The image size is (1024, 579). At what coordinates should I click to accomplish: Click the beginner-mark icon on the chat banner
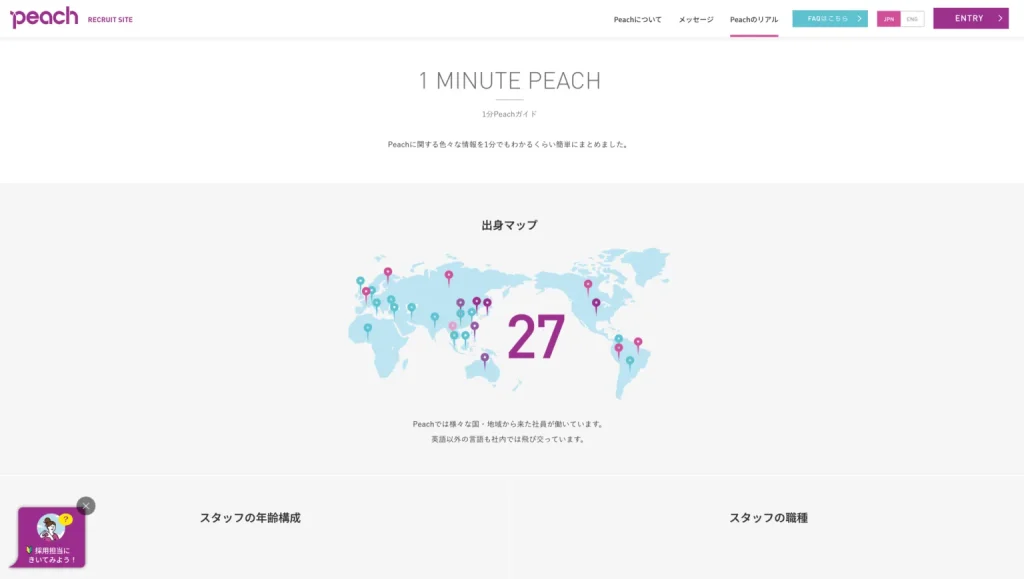30,550
